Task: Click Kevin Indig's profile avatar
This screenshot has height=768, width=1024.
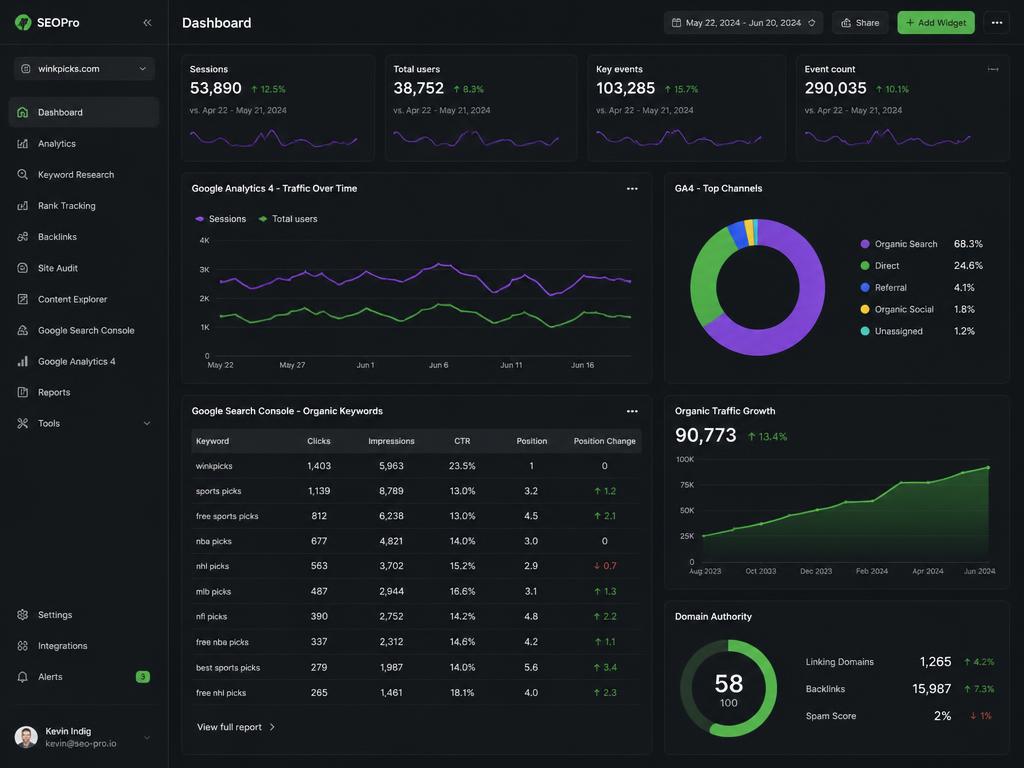Action: (x=26, y=737)
